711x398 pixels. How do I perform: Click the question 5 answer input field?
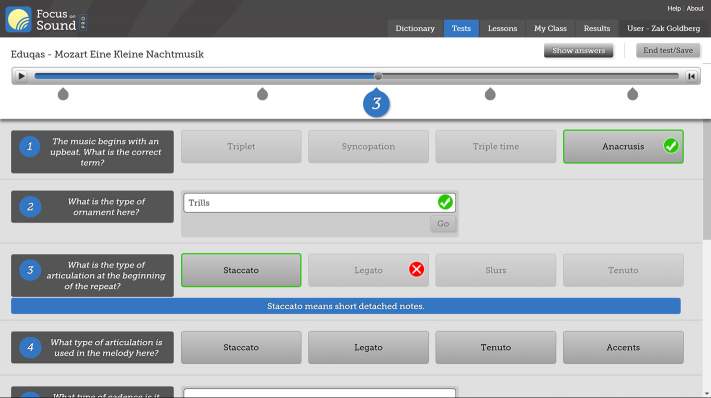[x=319, y=393]
